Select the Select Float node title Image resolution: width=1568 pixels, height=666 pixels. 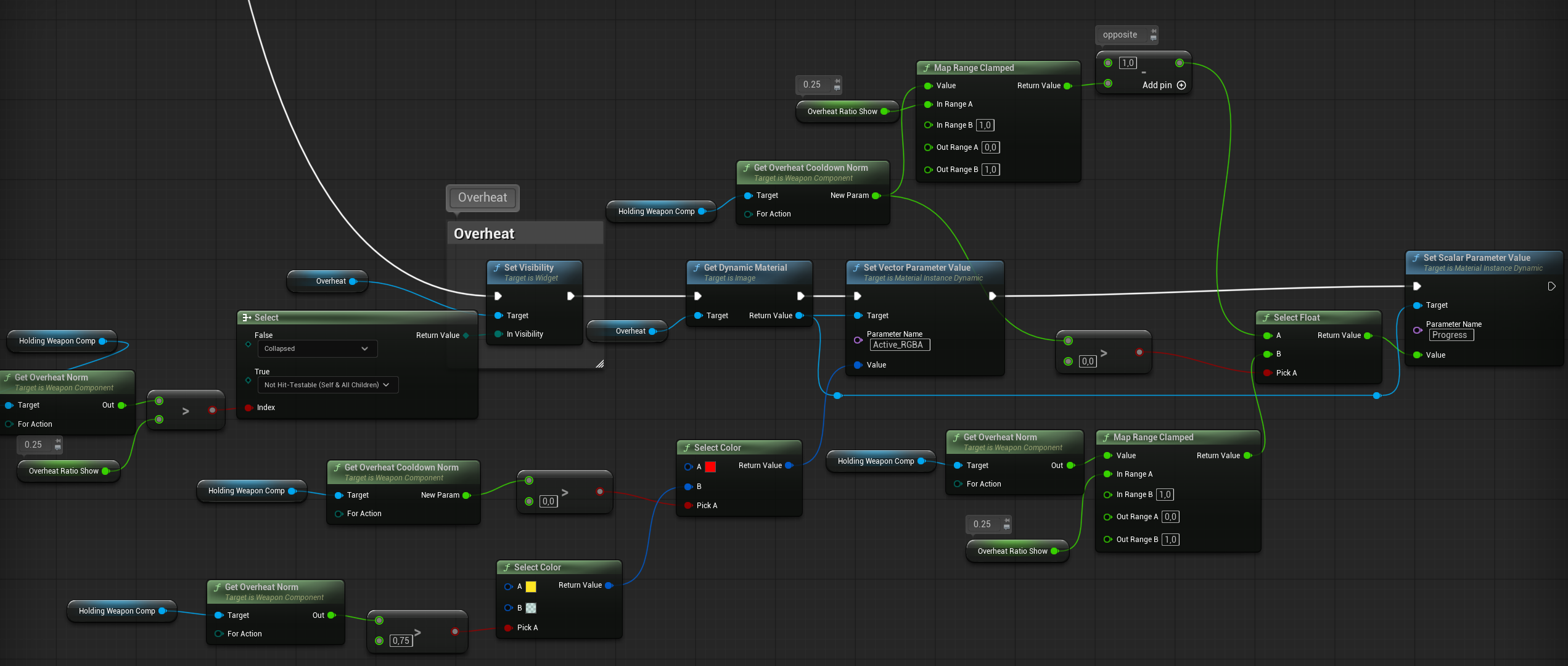(1296, 318)
